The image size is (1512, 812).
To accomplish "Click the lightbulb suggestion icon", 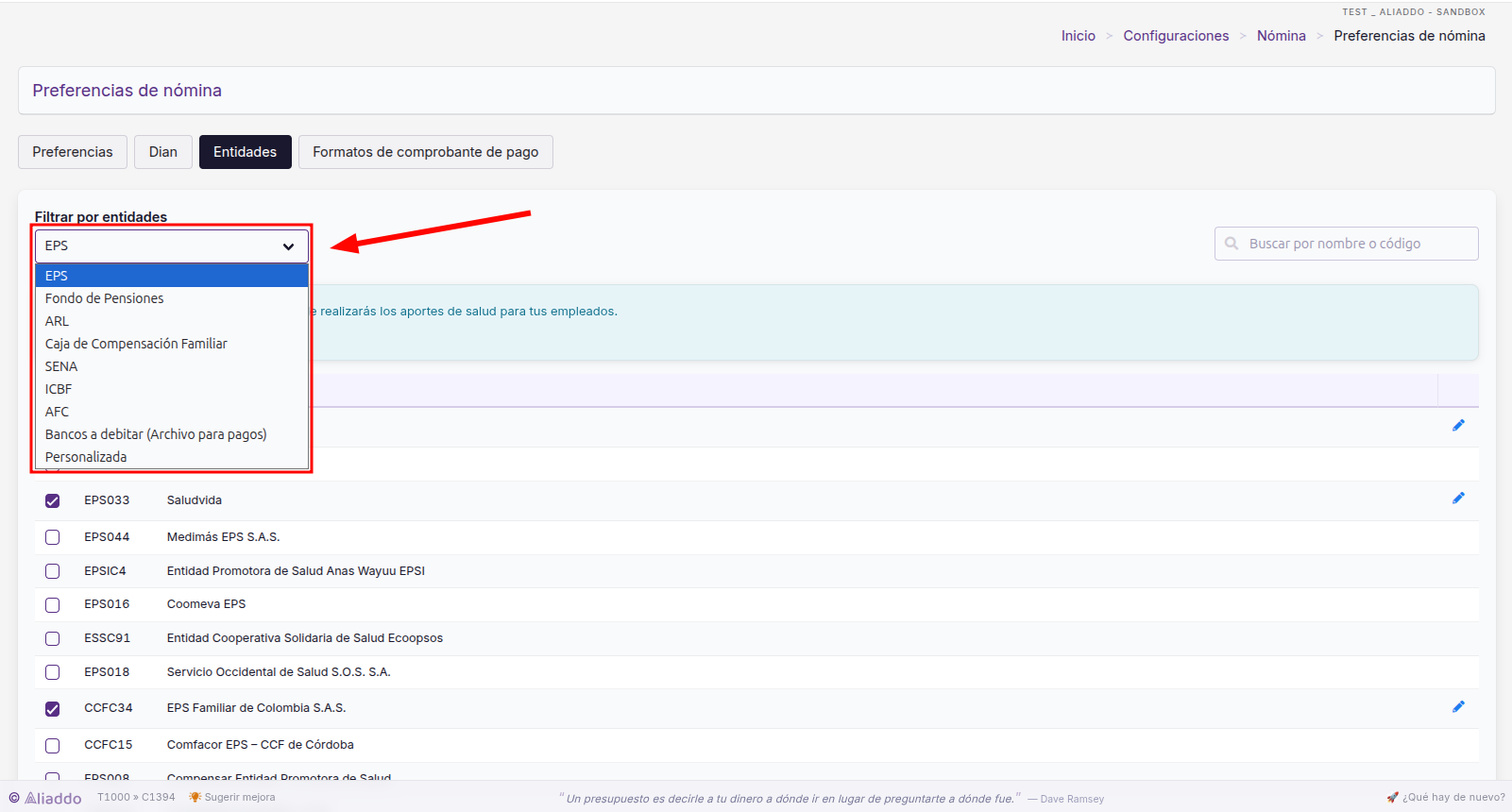I will click(x=195, y=797).
